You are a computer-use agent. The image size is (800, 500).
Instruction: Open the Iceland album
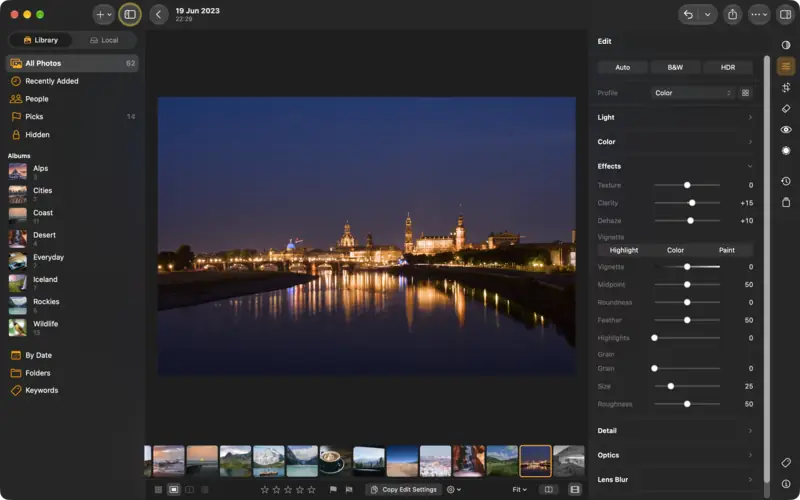72,283
